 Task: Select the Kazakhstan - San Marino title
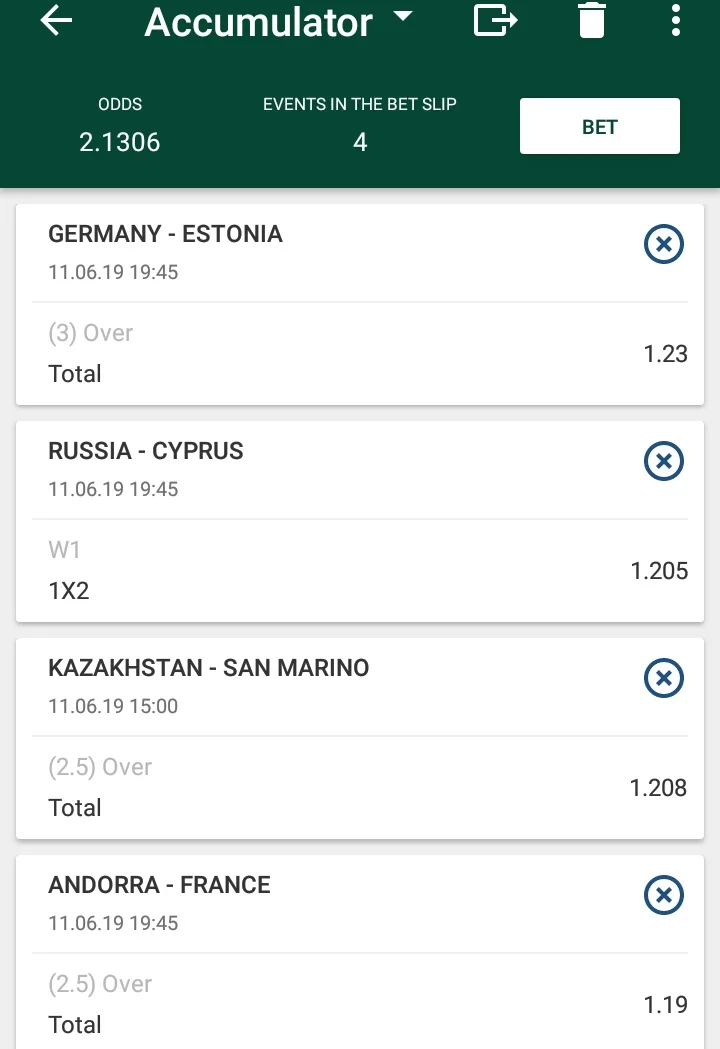point(208,668)
